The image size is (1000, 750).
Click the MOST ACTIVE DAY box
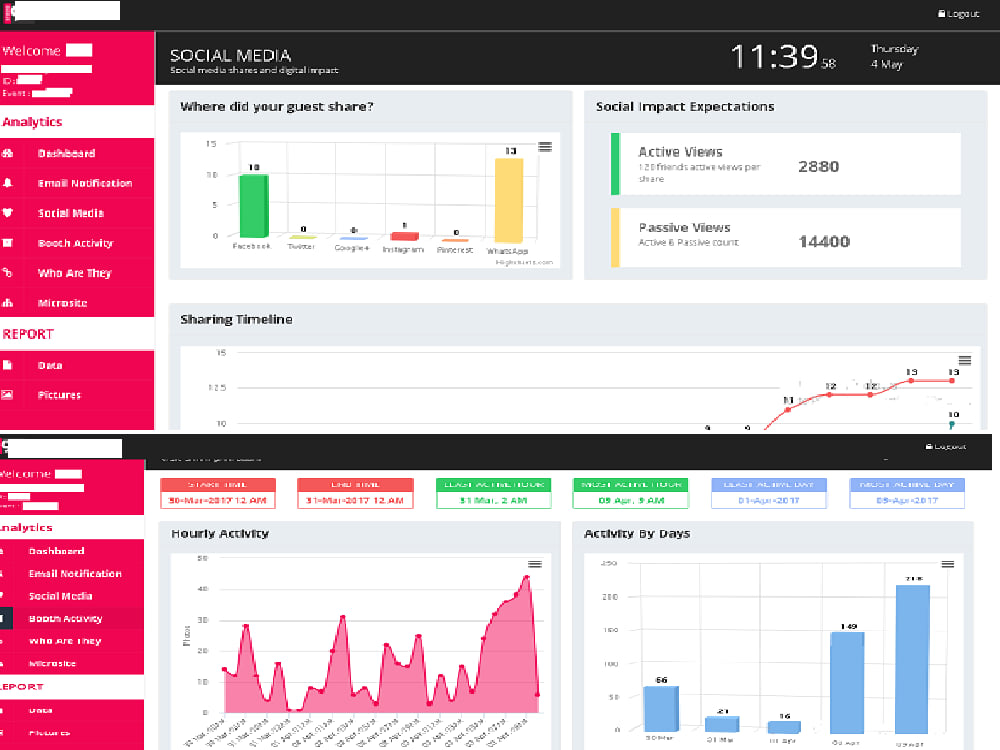click(x=907, y=494)
